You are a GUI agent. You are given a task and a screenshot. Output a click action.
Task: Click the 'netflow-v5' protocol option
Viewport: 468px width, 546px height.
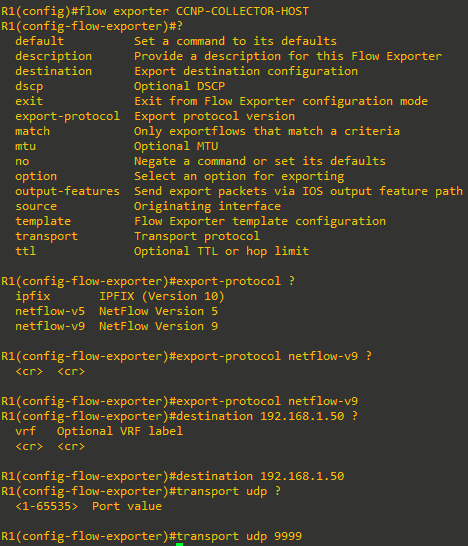pos(50,311)
